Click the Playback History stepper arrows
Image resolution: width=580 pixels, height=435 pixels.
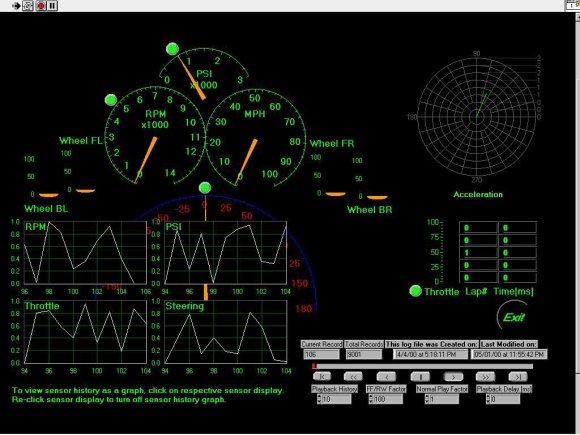point(319,399)
